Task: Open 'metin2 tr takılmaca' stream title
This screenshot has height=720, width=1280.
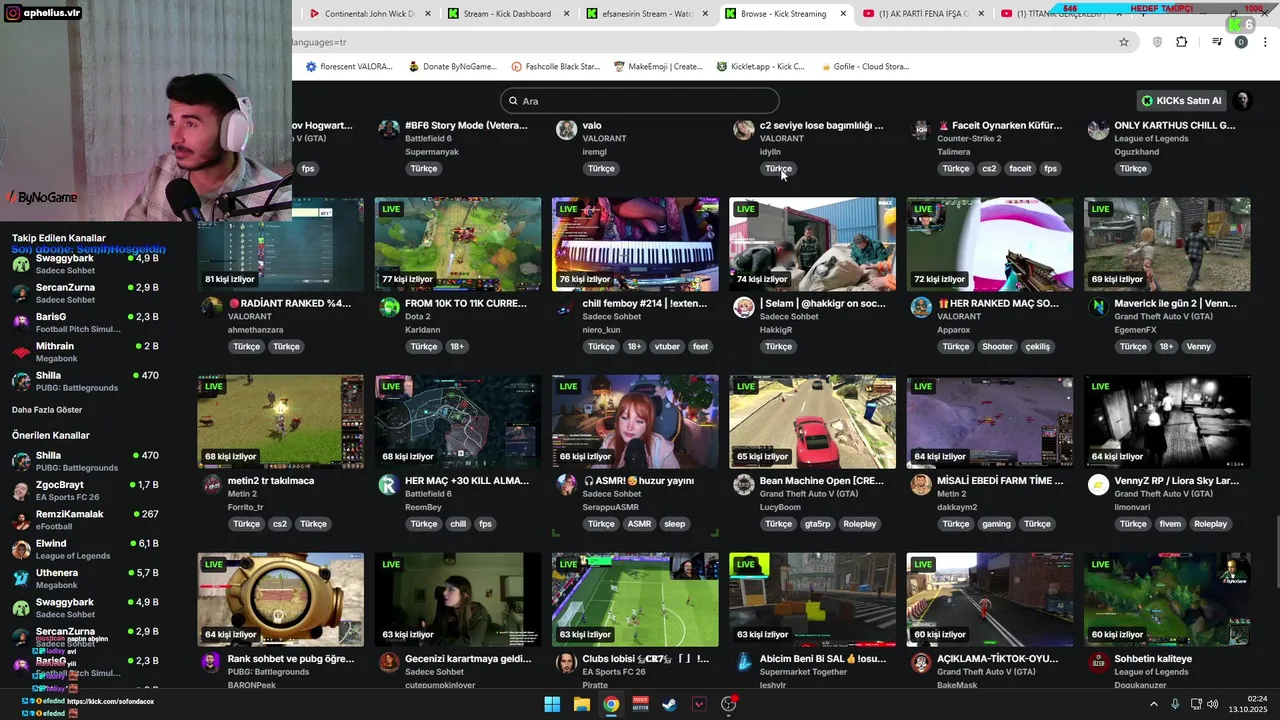Action: 271,481
